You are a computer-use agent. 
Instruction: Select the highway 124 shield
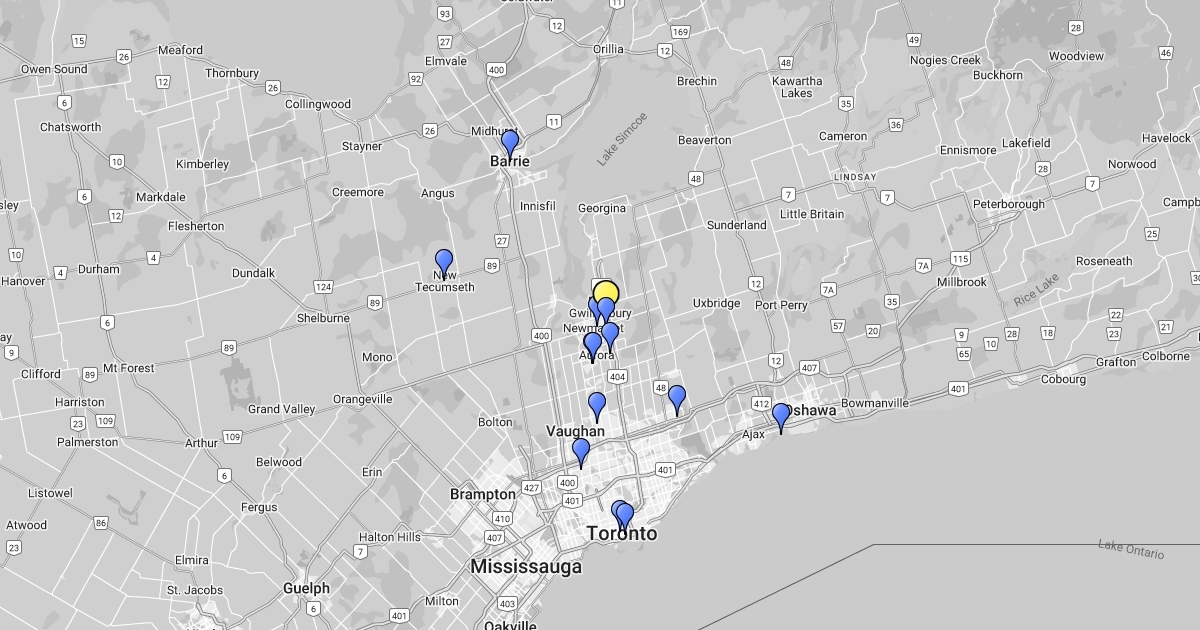pos(323,287)
